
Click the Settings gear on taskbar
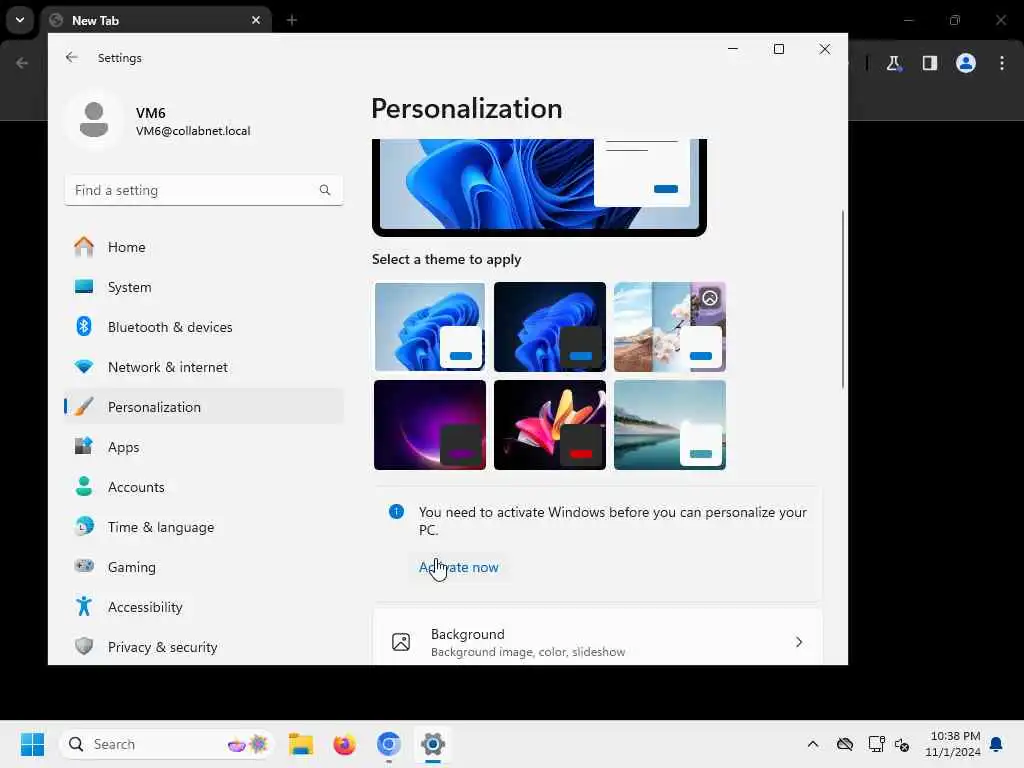[432, 744]
